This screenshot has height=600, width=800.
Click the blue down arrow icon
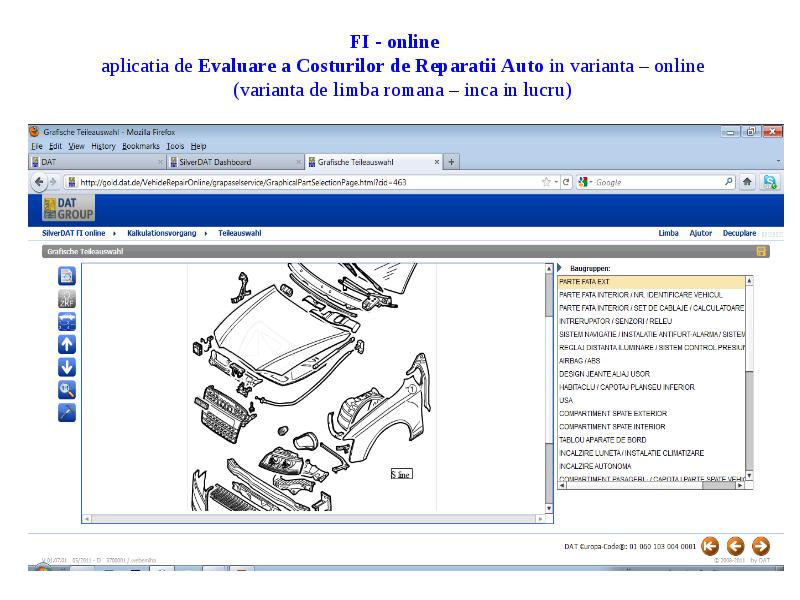point(67,367)
